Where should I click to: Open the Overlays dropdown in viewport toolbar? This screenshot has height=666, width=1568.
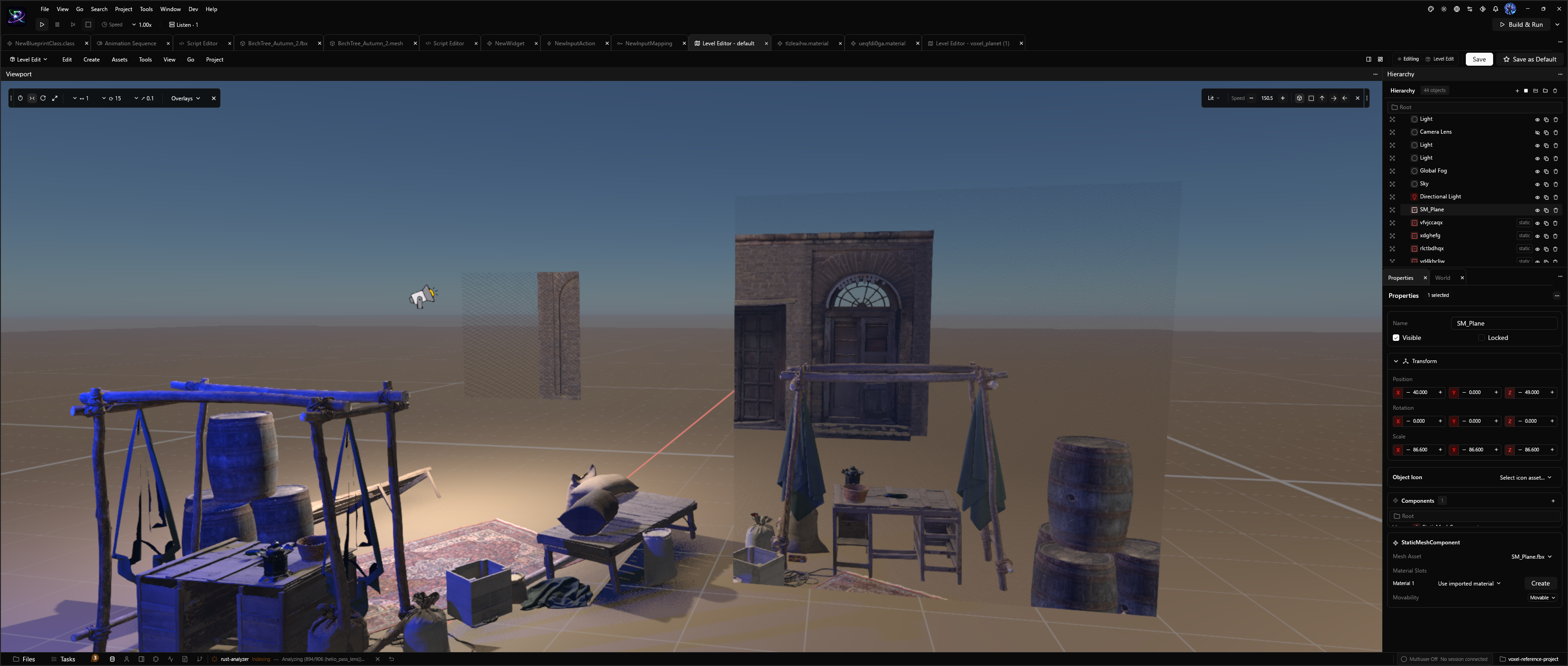tap(185, 98)
